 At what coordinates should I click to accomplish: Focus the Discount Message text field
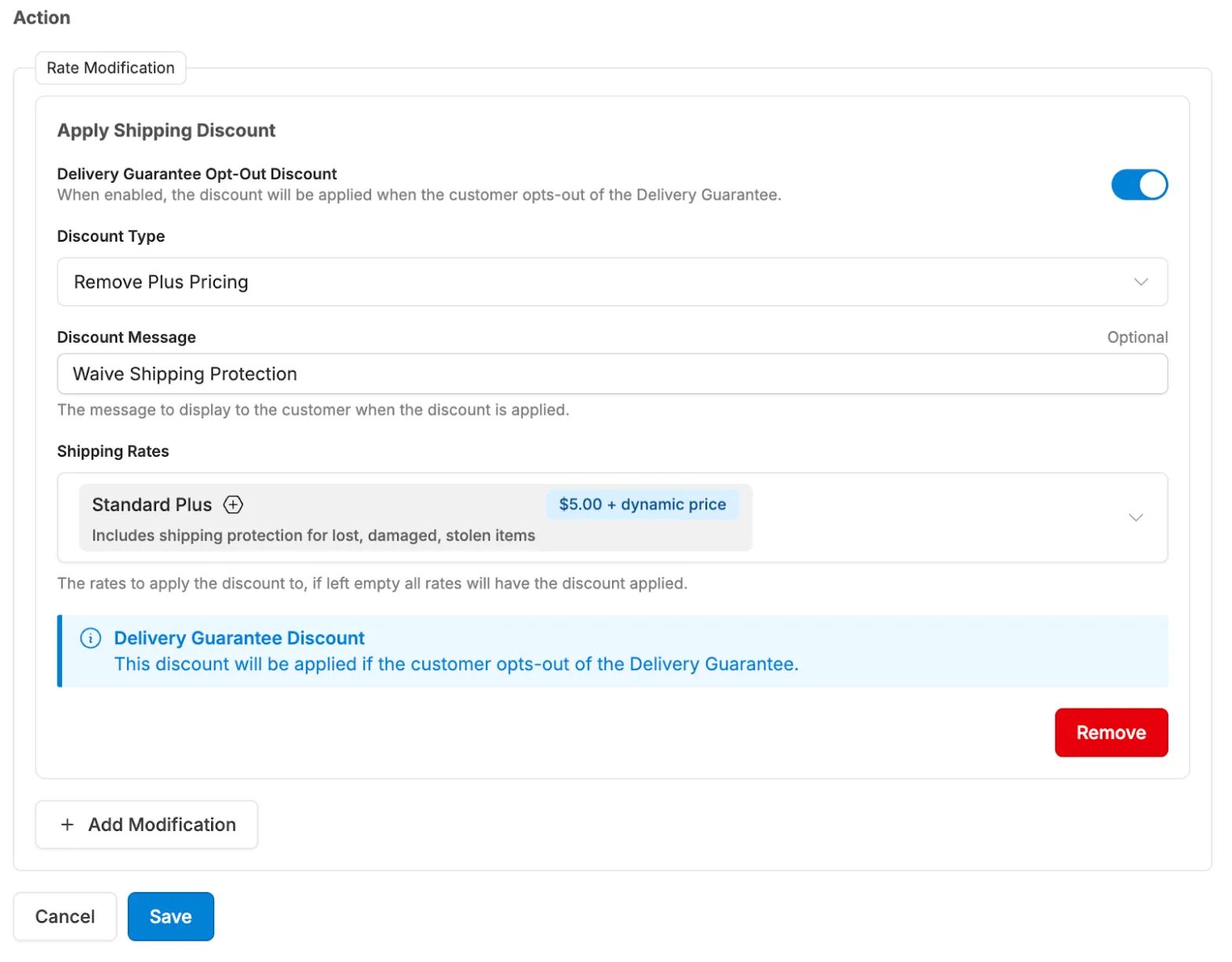(611, 374)
